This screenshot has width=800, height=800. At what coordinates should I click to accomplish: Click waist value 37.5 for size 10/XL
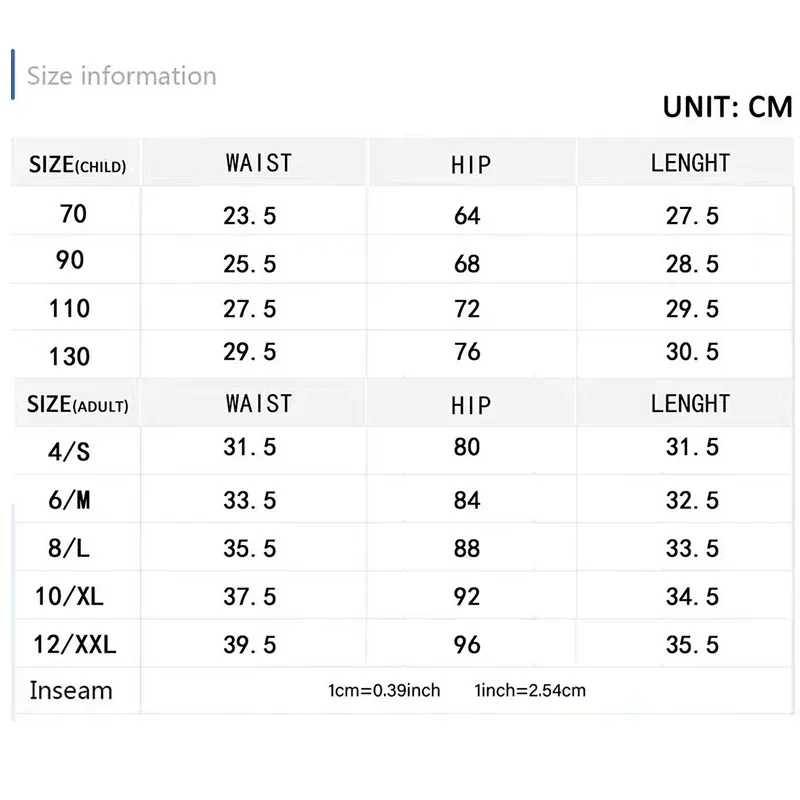(250, 597)
